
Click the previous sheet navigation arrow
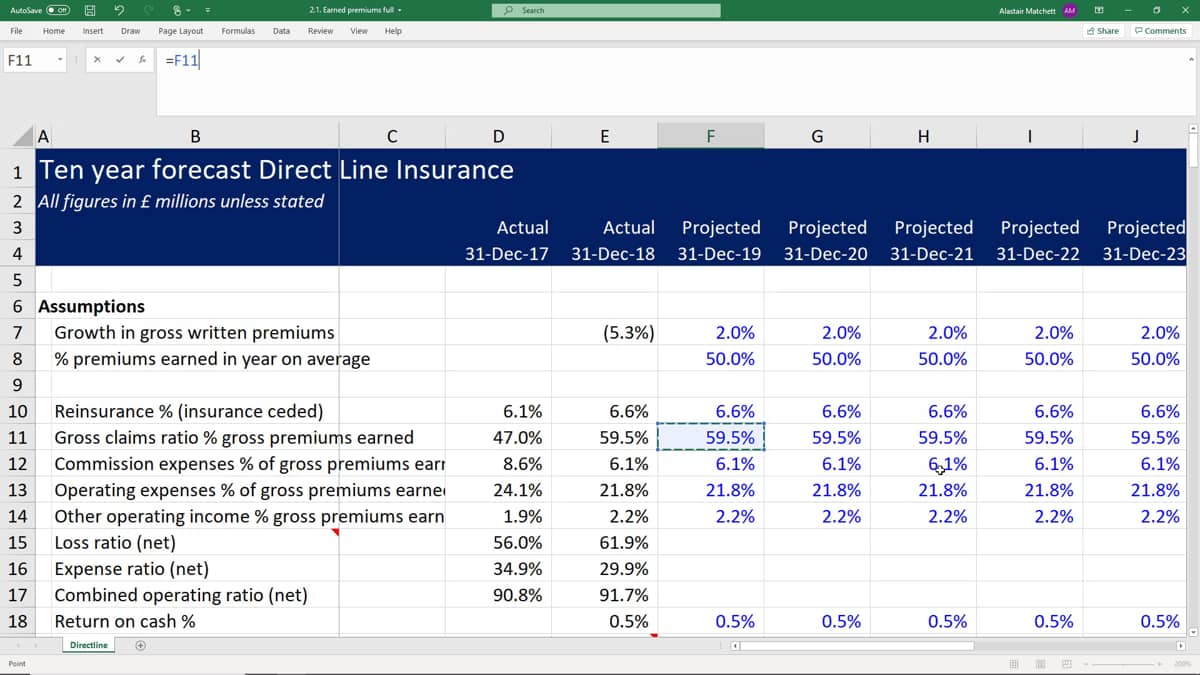[17, 645]
